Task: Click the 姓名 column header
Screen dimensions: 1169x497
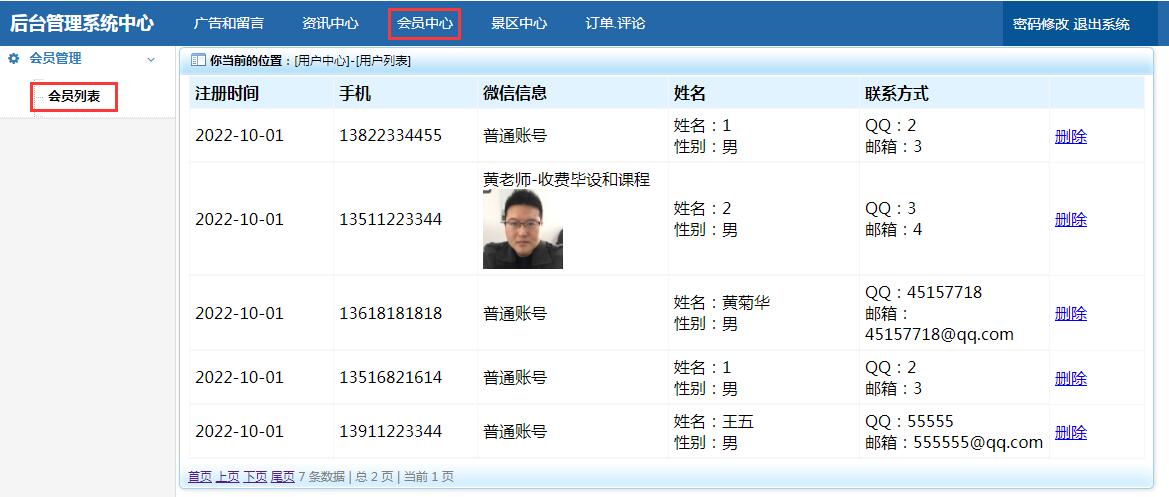Action: click(x=690, y=94)
